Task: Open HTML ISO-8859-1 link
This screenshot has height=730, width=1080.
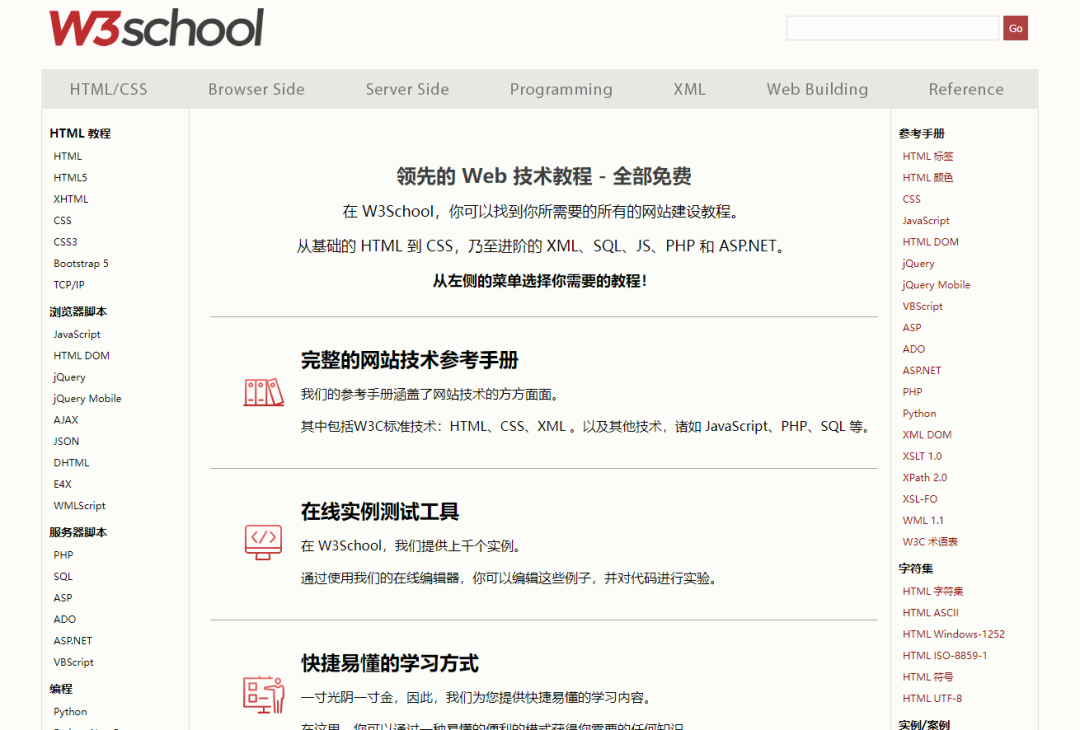Action: [944, 656]
